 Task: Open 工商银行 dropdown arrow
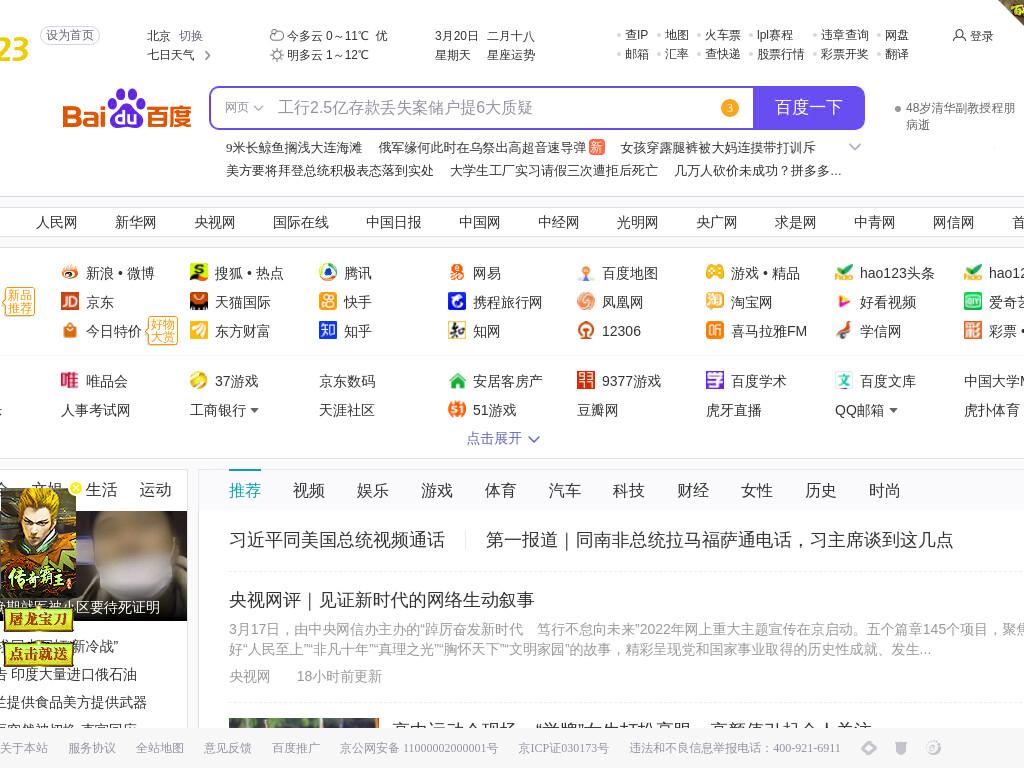click(254, 410)
